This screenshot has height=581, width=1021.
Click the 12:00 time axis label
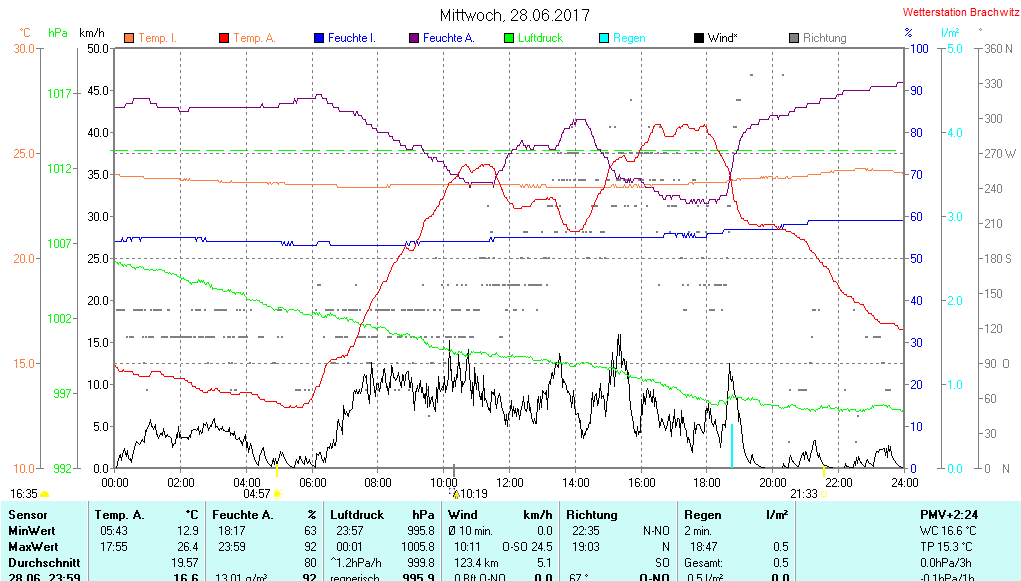510,483
